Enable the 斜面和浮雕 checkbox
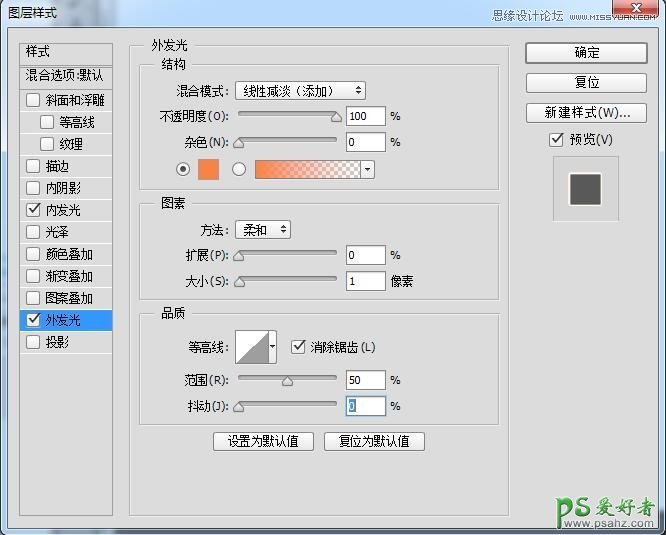The image size is (666, 535). 34,100
